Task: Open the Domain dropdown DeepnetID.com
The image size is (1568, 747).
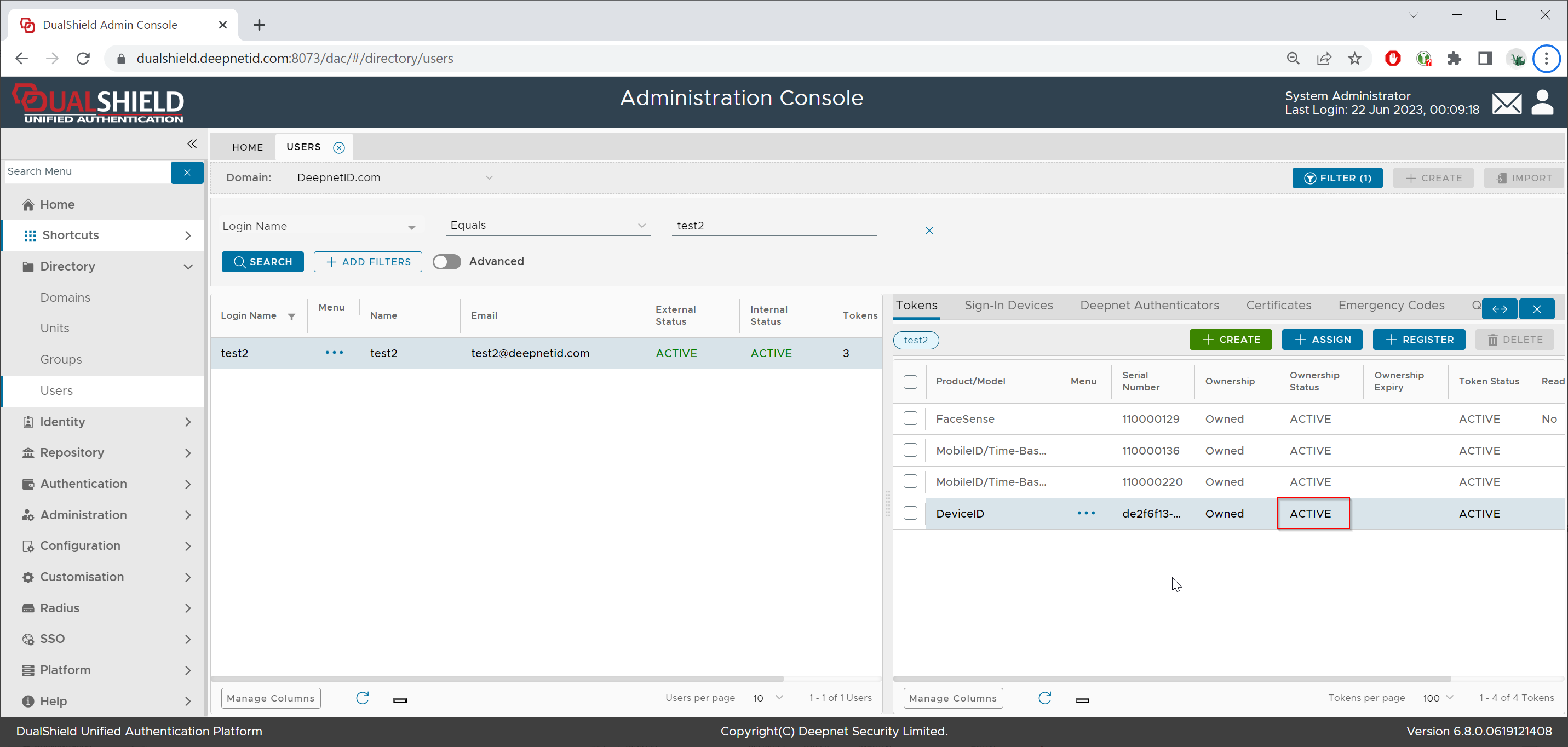Action: (x=394, y=178)
